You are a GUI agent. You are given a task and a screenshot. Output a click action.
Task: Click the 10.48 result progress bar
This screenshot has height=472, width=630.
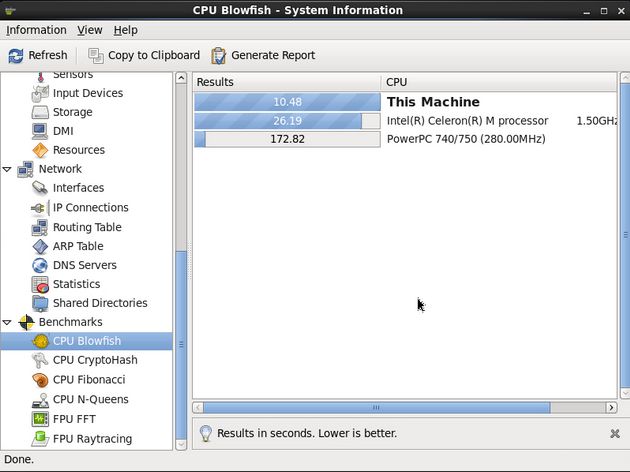click(287, 102)
